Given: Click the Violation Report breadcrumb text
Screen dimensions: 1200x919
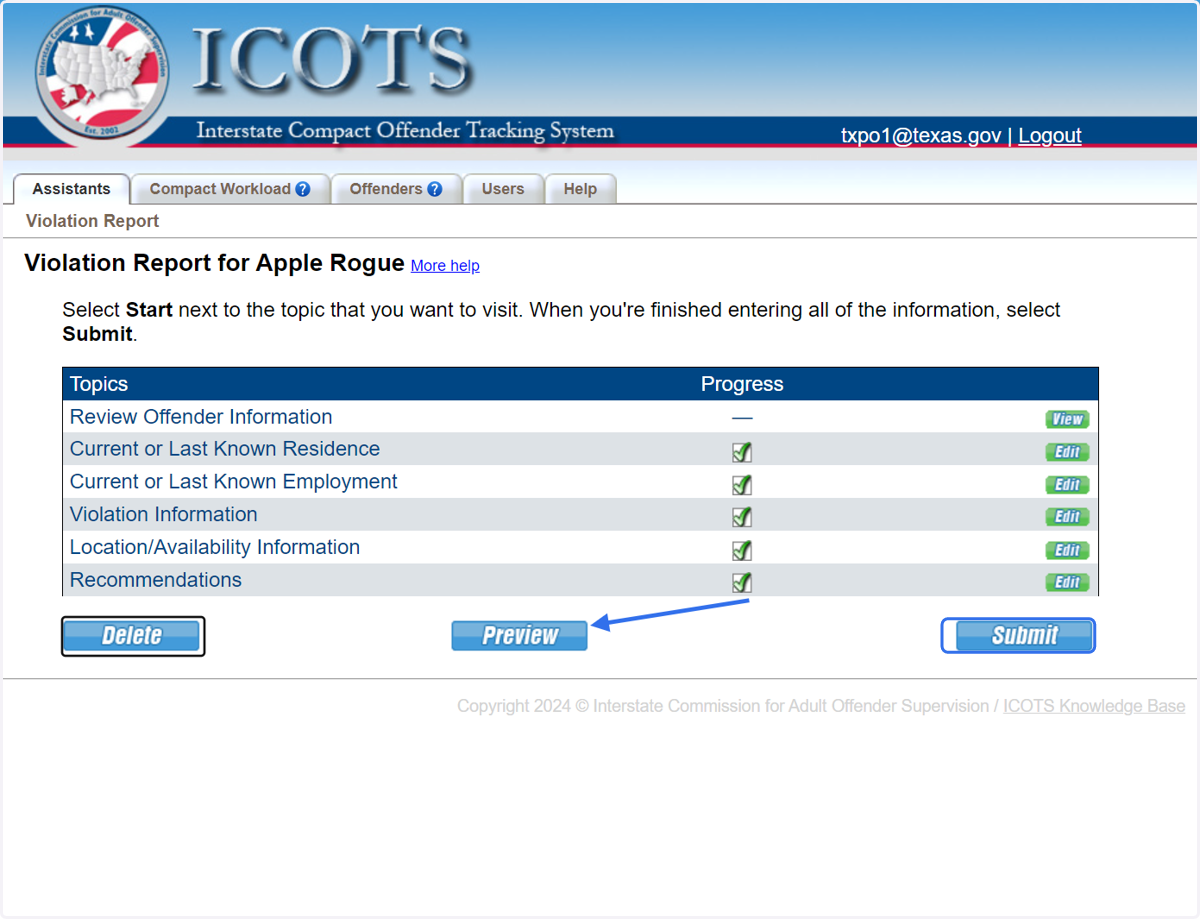Looking at the screenshot, I should pyautogui.click(x=93, y=221).
